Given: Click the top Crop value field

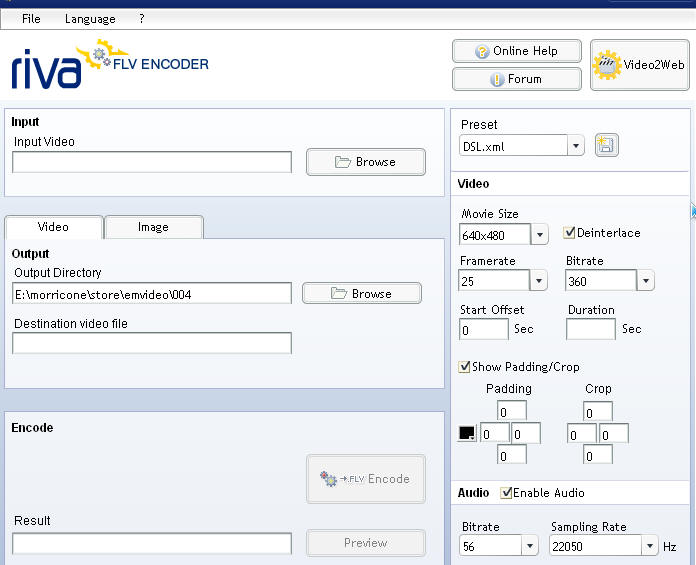Looking at the screenshot, I should click(598, 411).
